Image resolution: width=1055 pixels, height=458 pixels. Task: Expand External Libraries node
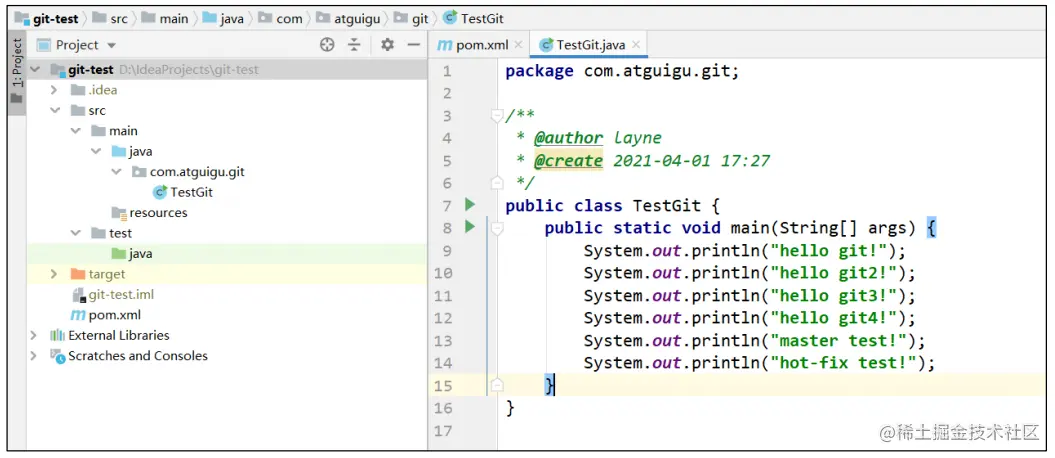[34, 336]
